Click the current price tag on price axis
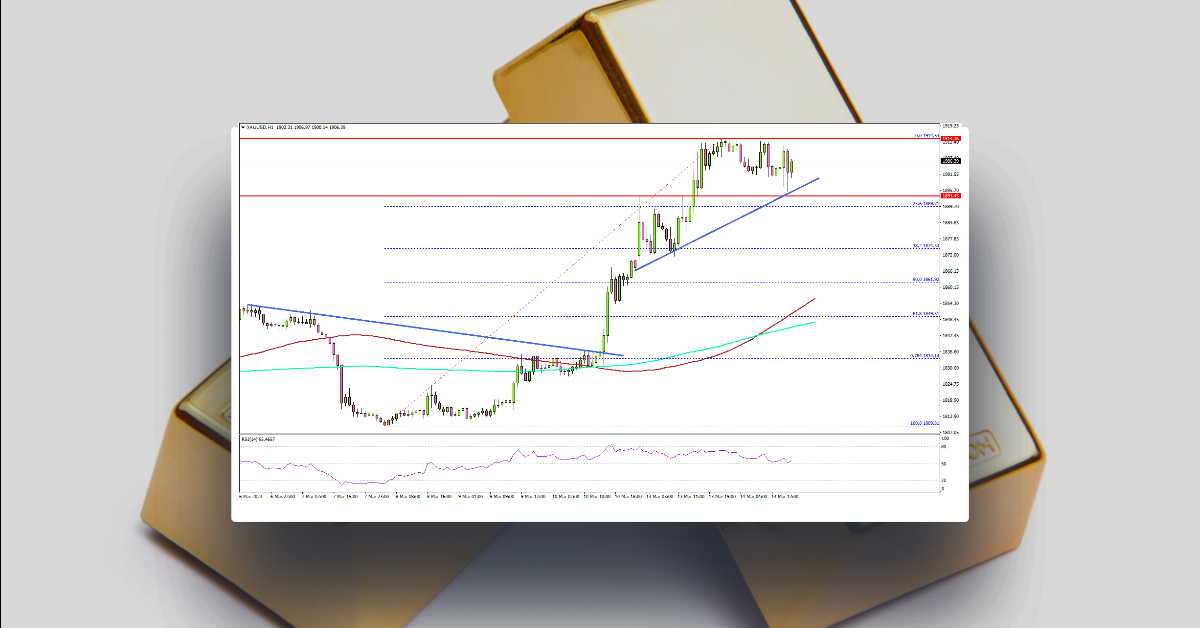This screenshot has height=628, width=1200. tap(944, 160)
